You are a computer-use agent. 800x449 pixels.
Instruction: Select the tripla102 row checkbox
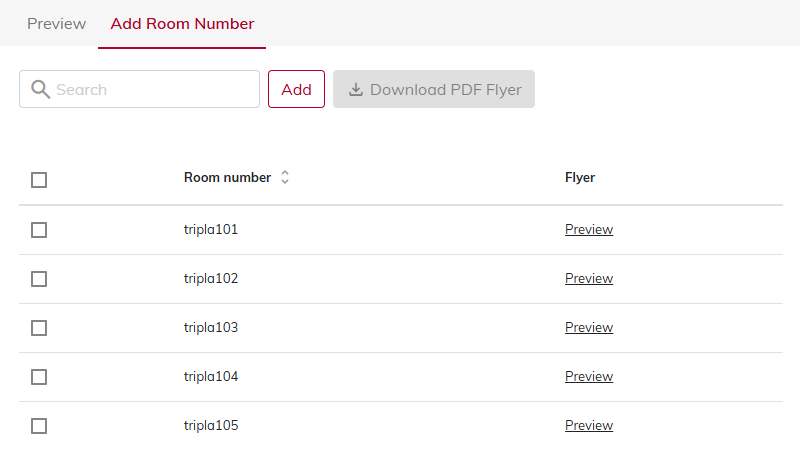pyautogui.click(x=39, y=279)
